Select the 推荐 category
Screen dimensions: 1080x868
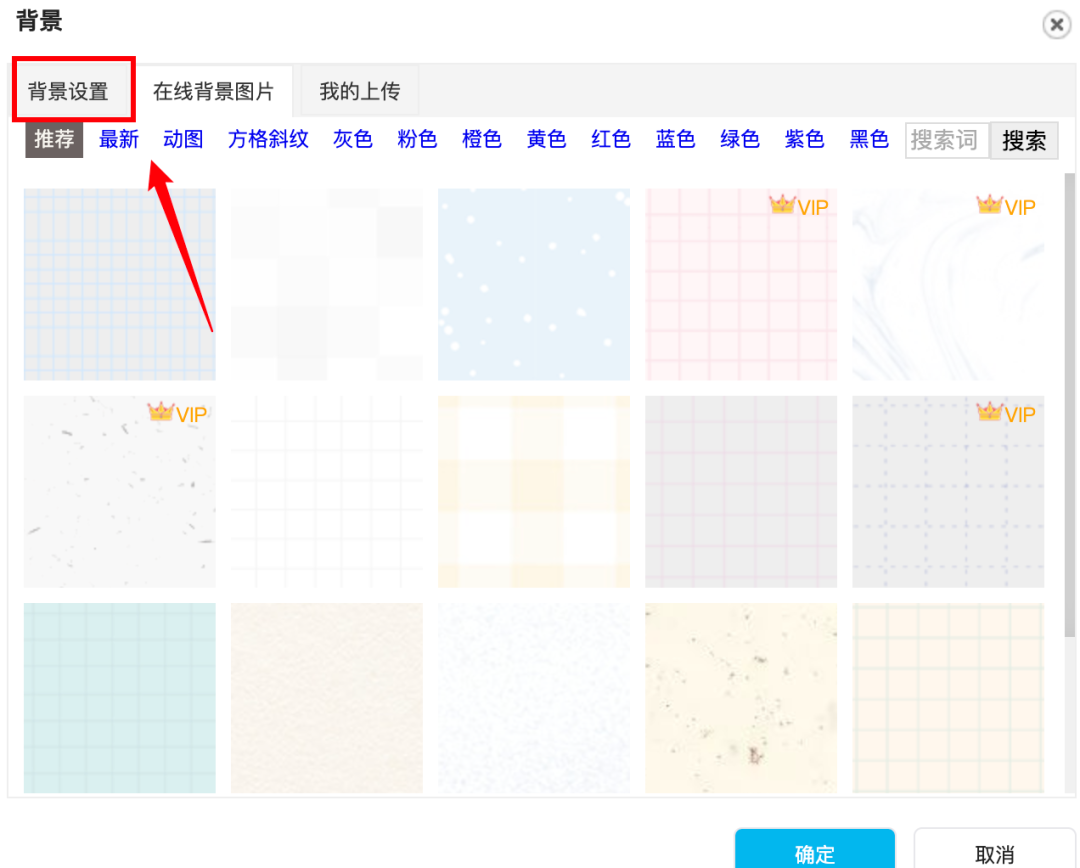[54, 139]
